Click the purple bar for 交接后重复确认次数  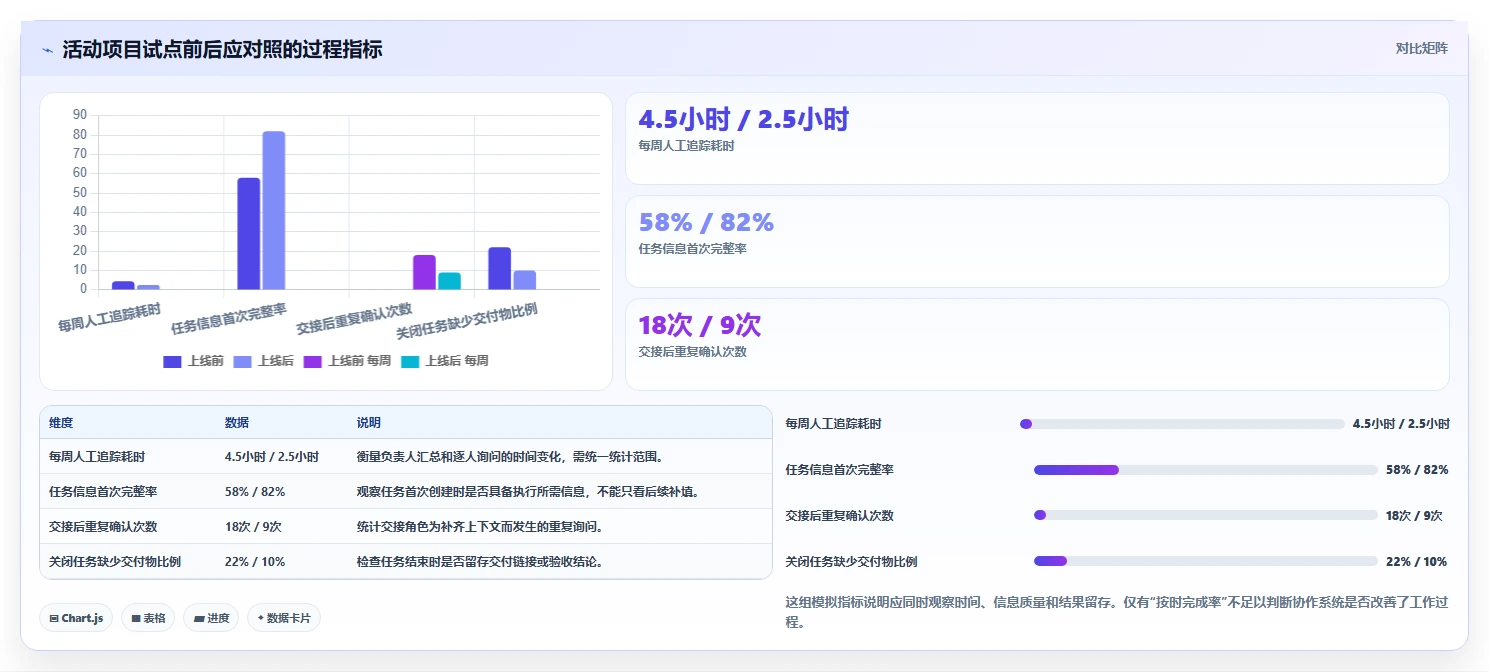424,272
